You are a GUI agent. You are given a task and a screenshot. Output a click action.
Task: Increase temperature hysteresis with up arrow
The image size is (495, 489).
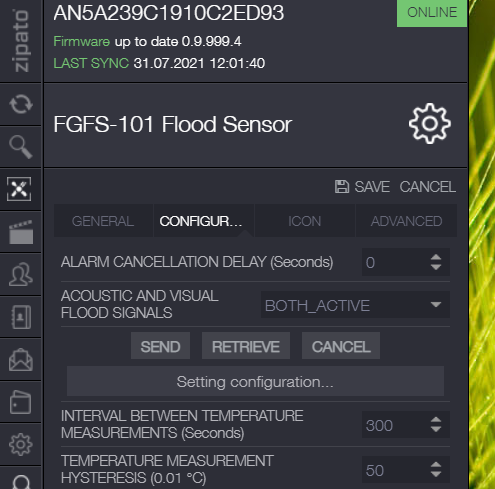pyautogui.click(x=436, y=465)
